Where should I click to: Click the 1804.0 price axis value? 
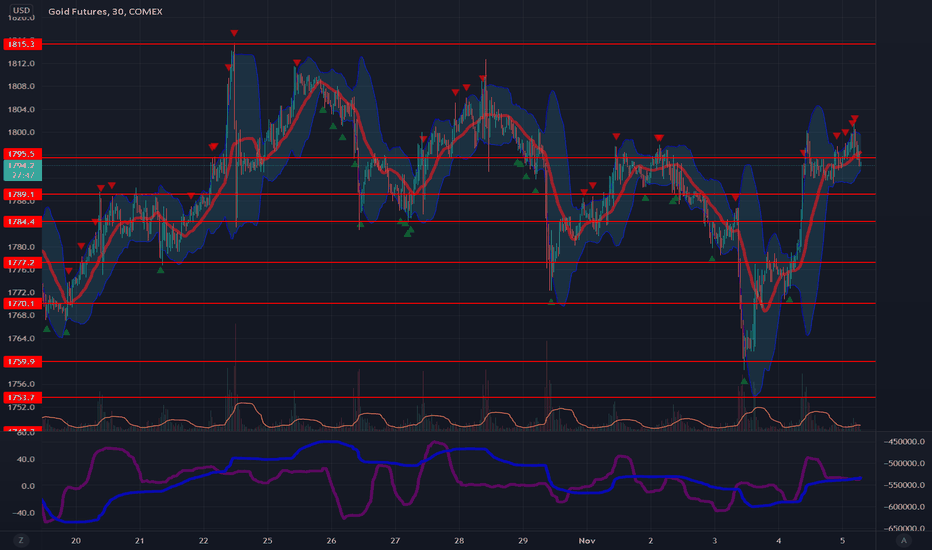(x=21, y=109)
